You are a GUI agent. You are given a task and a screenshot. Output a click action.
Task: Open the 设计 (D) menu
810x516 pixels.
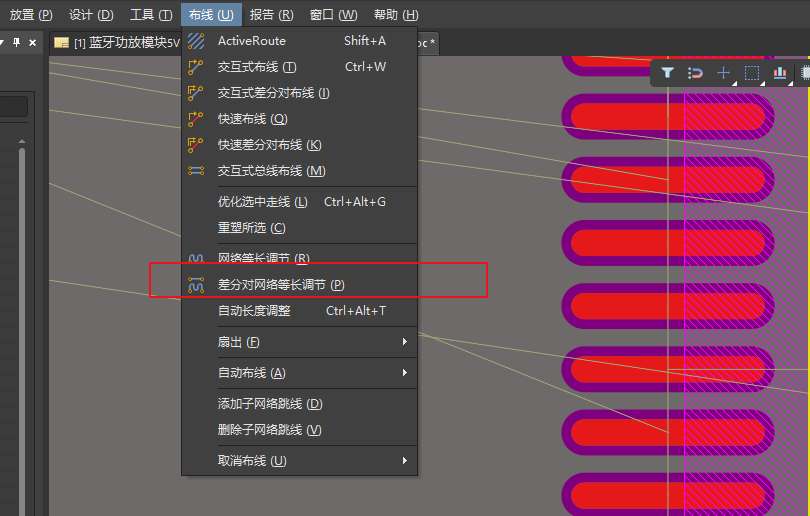click(91, 14)
